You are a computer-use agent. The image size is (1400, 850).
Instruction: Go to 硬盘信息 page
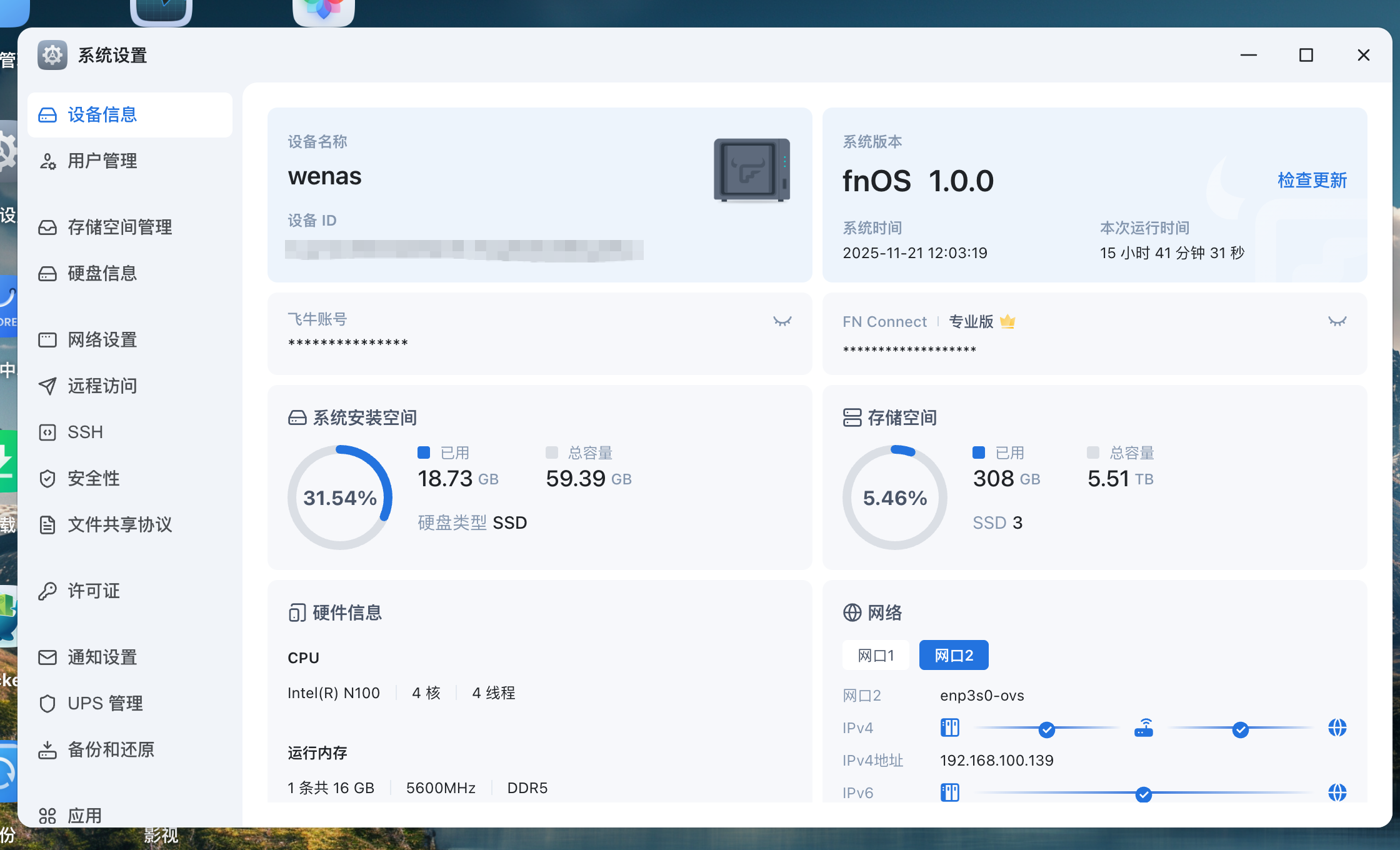[x=102, y=274]
